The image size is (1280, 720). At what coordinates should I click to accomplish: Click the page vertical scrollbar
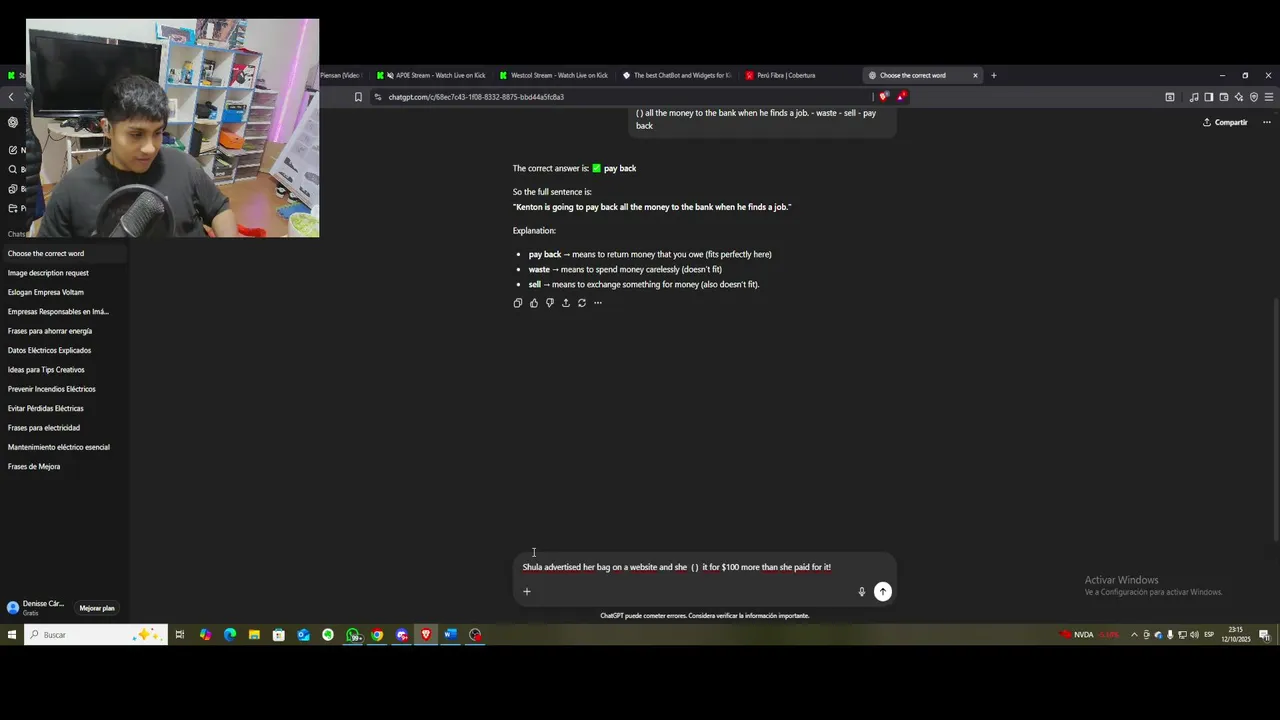coord(1275,420)
